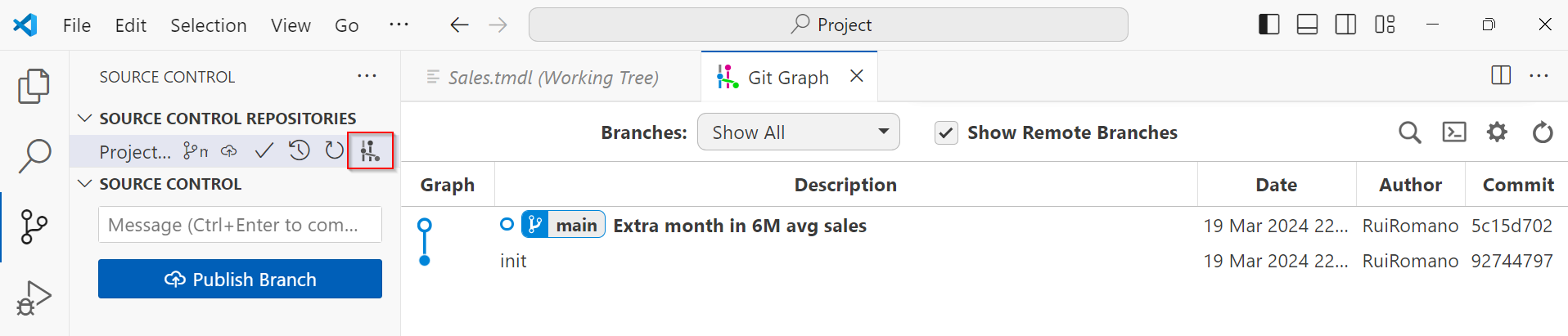Image resolution: width=1568 pixels, height=336 pixels.
Task: Click the Git Graph find (magnifier) icon
Action: tap(1409, 132)
